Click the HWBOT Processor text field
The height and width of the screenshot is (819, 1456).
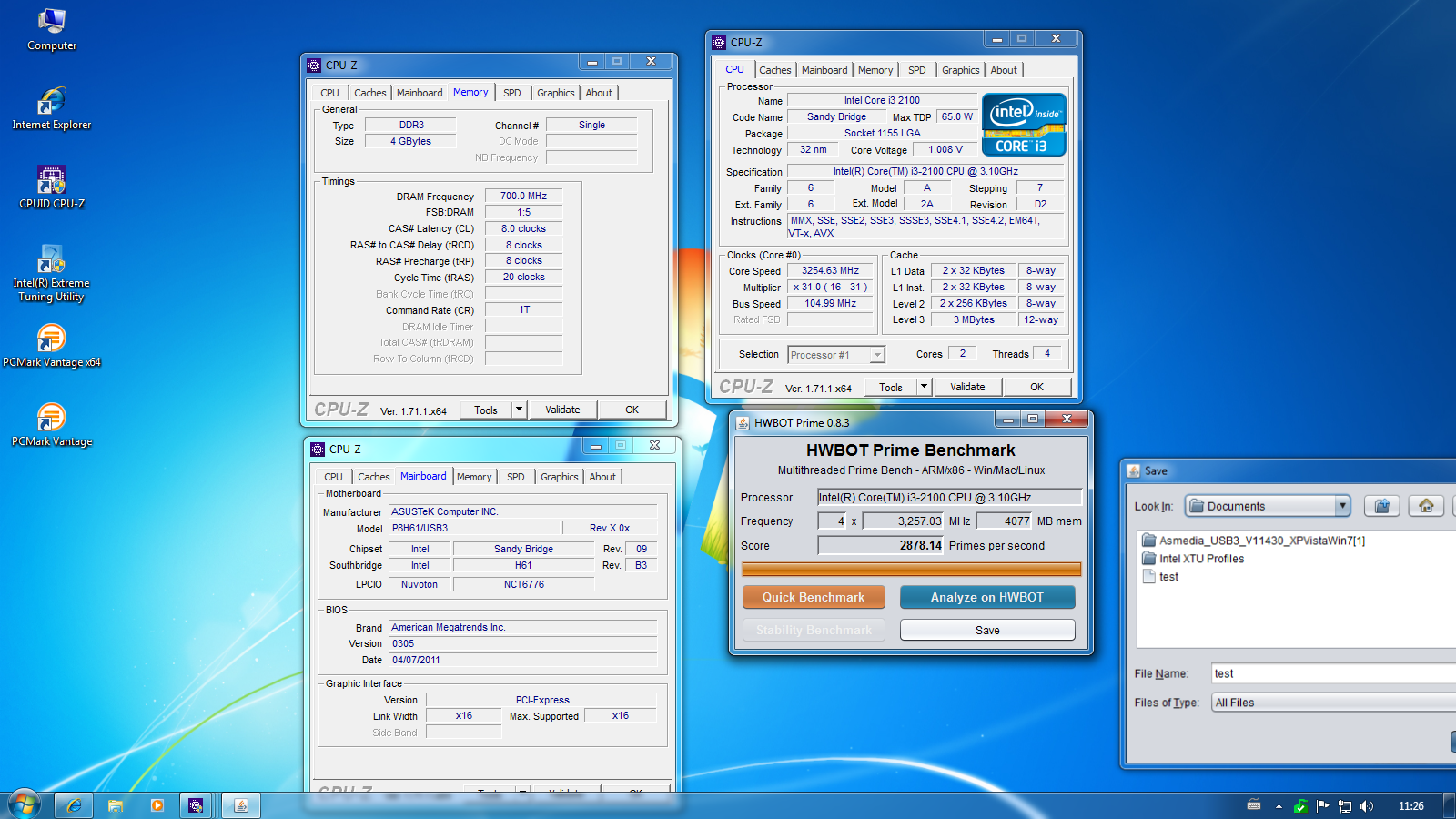click(949, 497)
